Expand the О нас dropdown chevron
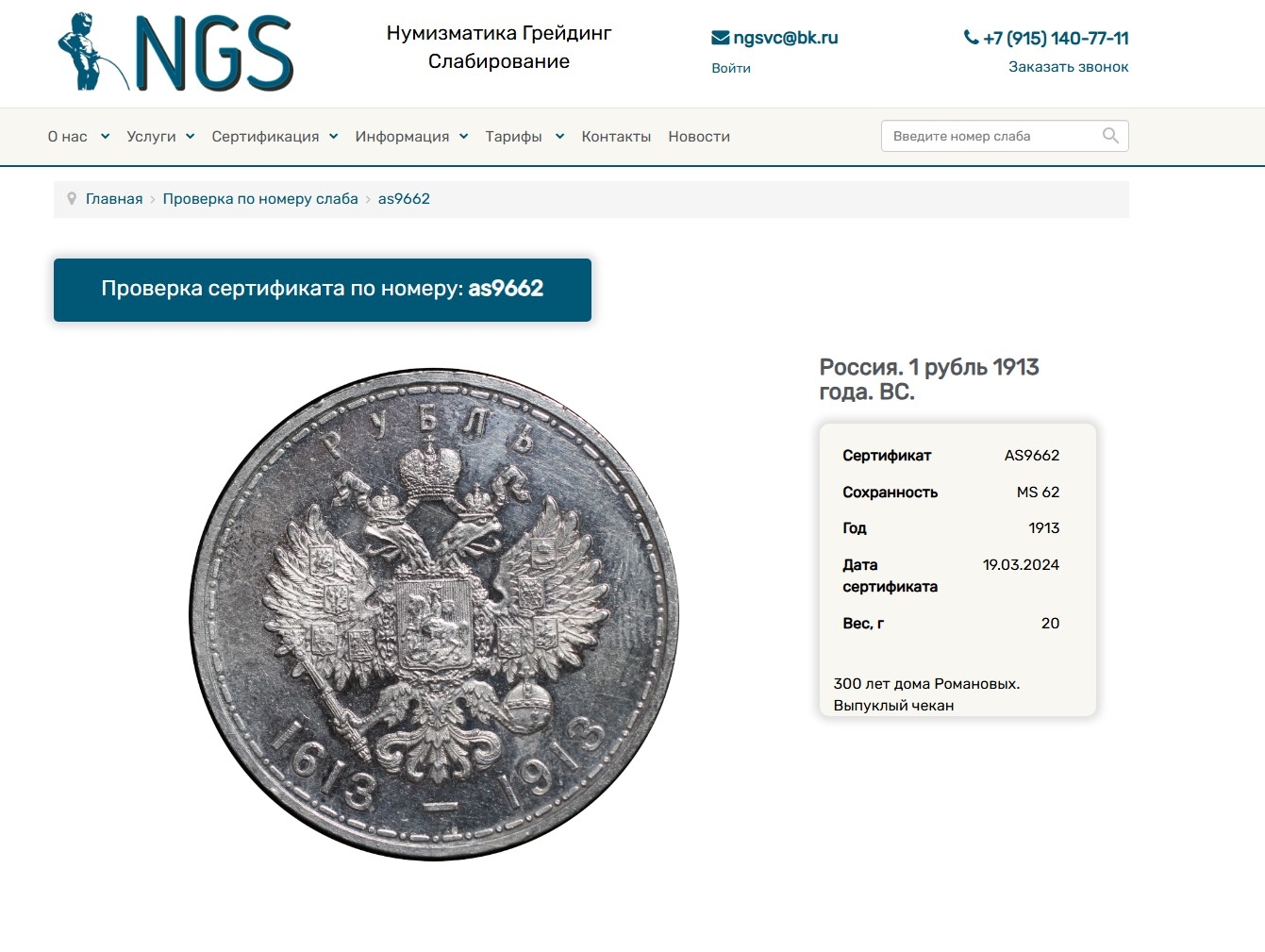 click(105, 137)
